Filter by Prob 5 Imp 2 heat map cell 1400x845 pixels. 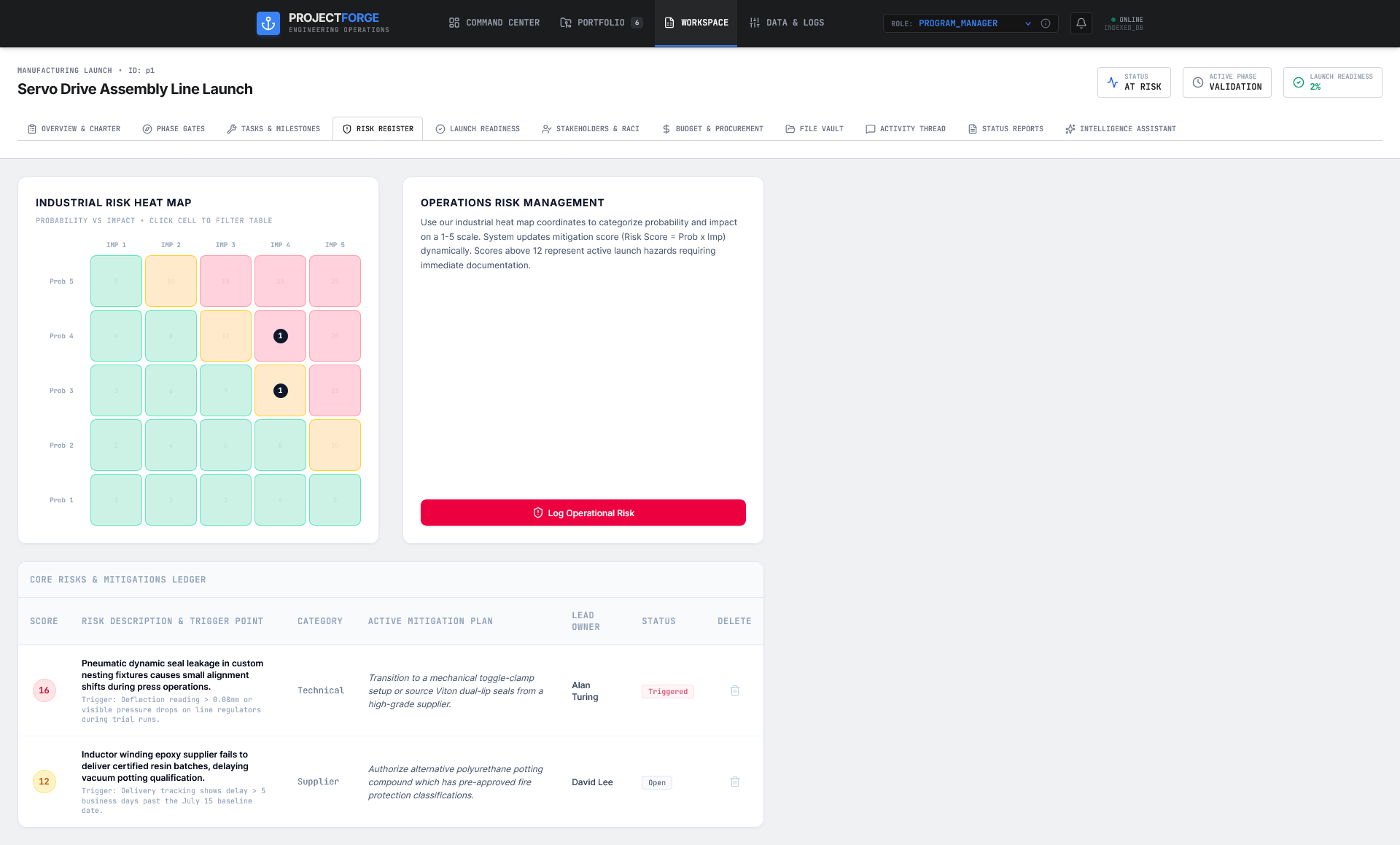171,281
